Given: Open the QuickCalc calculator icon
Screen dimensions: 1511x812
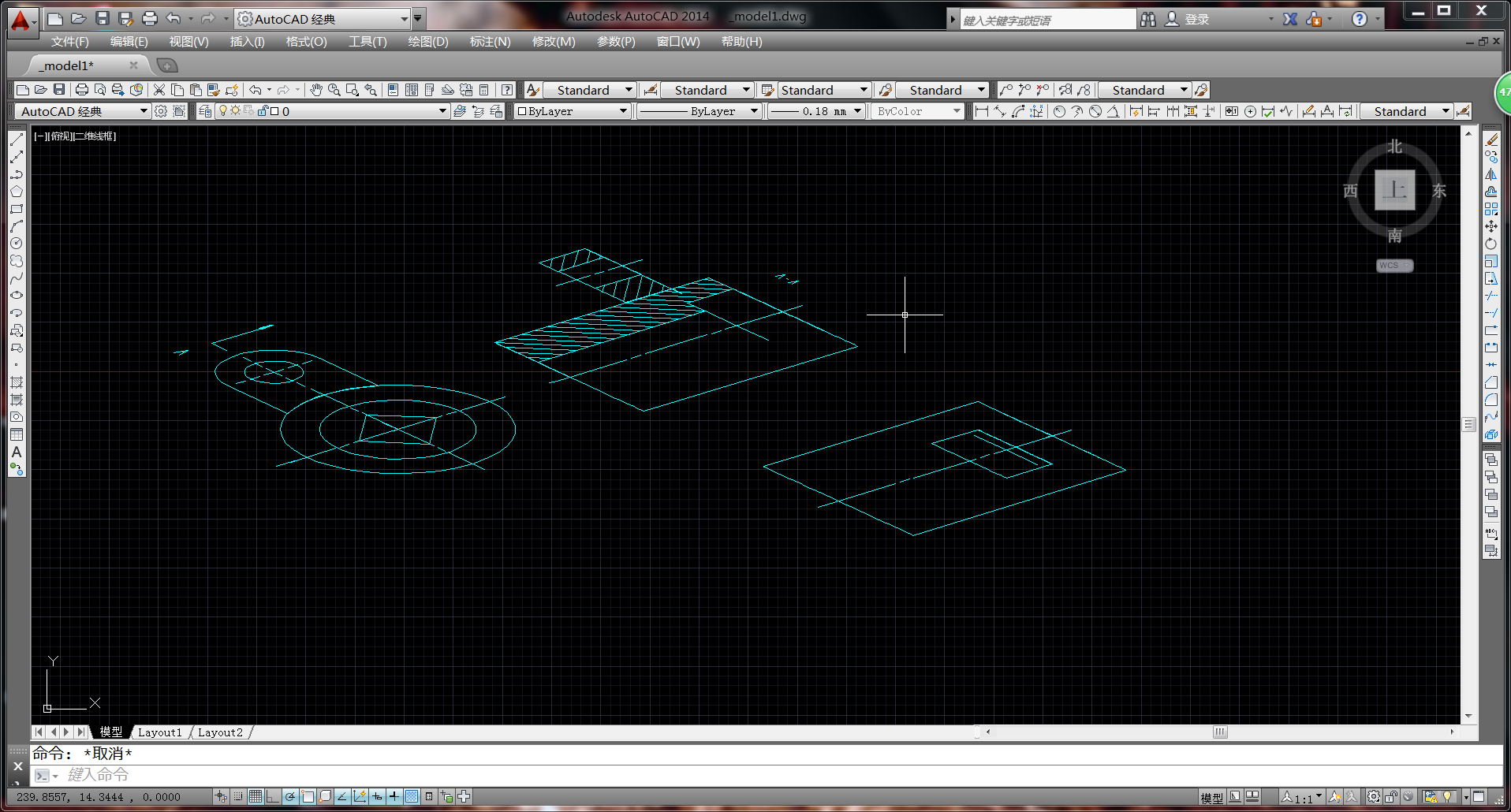Looking at the screenshot, I should pyautogui.click(x=484, y=90).
